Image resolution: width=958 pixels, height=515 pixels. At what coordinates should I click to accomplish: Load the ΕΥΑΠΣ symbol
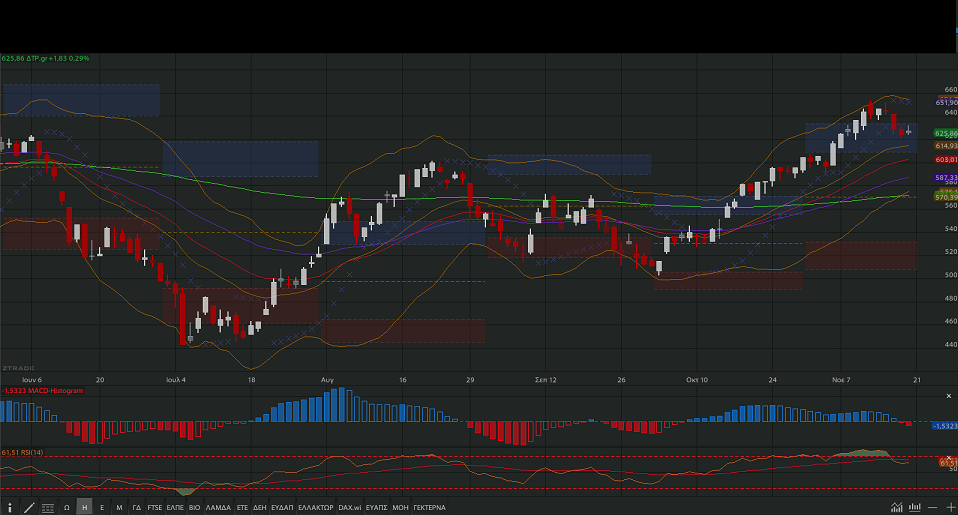(x=376, y=508)
